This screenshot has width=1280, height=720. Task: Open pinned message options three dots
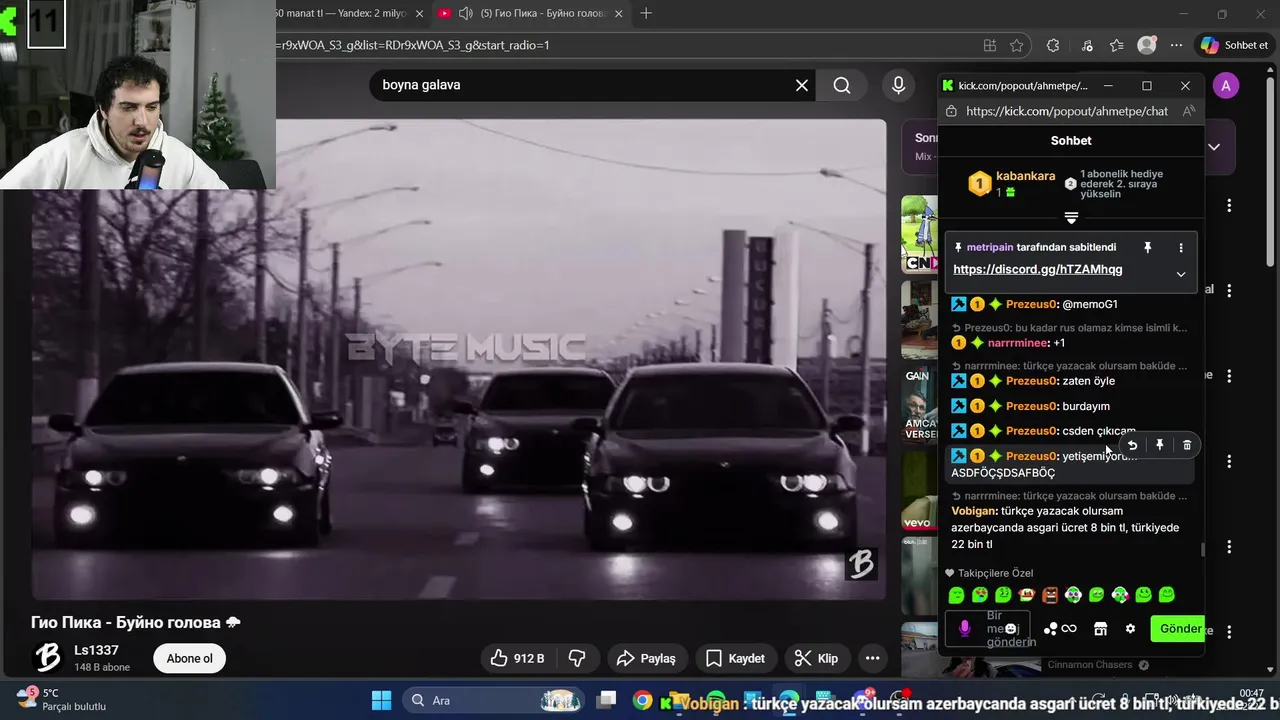1181,247
